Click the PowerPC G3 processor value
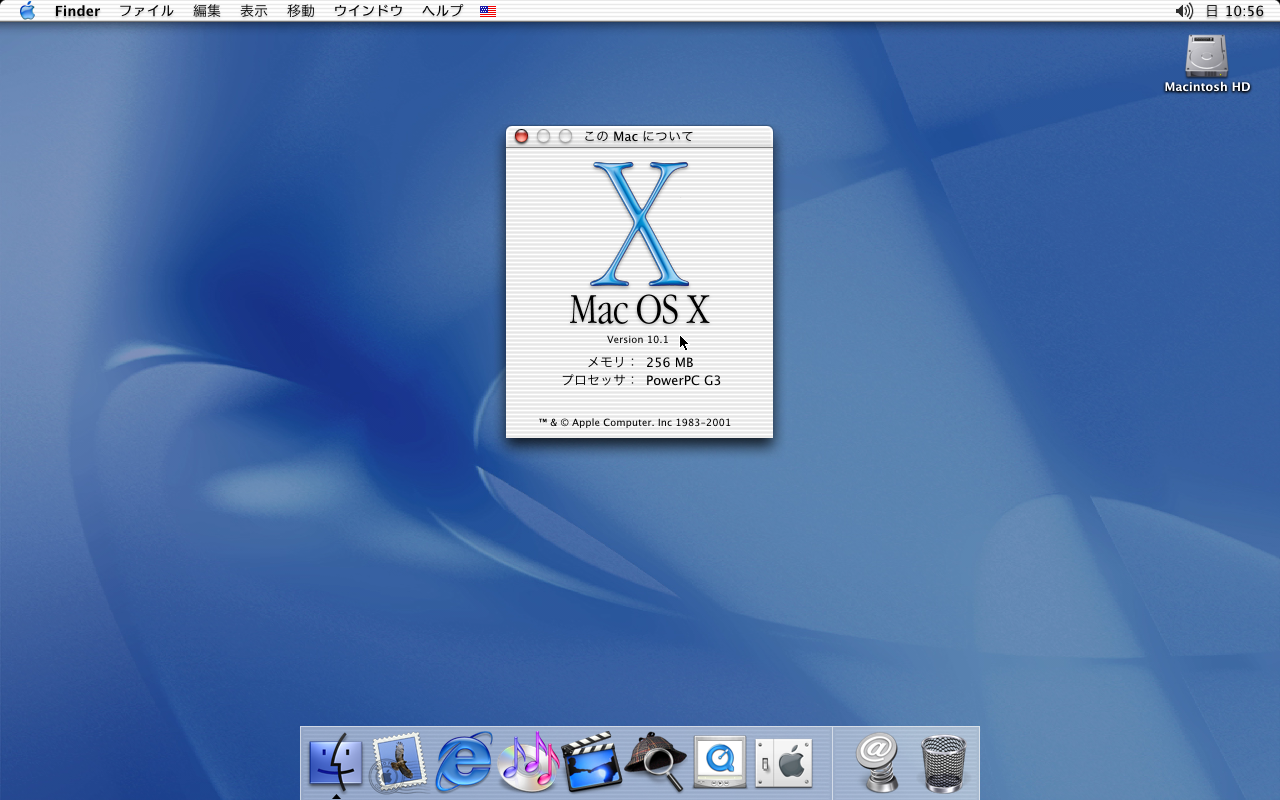The image size is (1280, 800). pyautogui.click(x=683, y=380)
